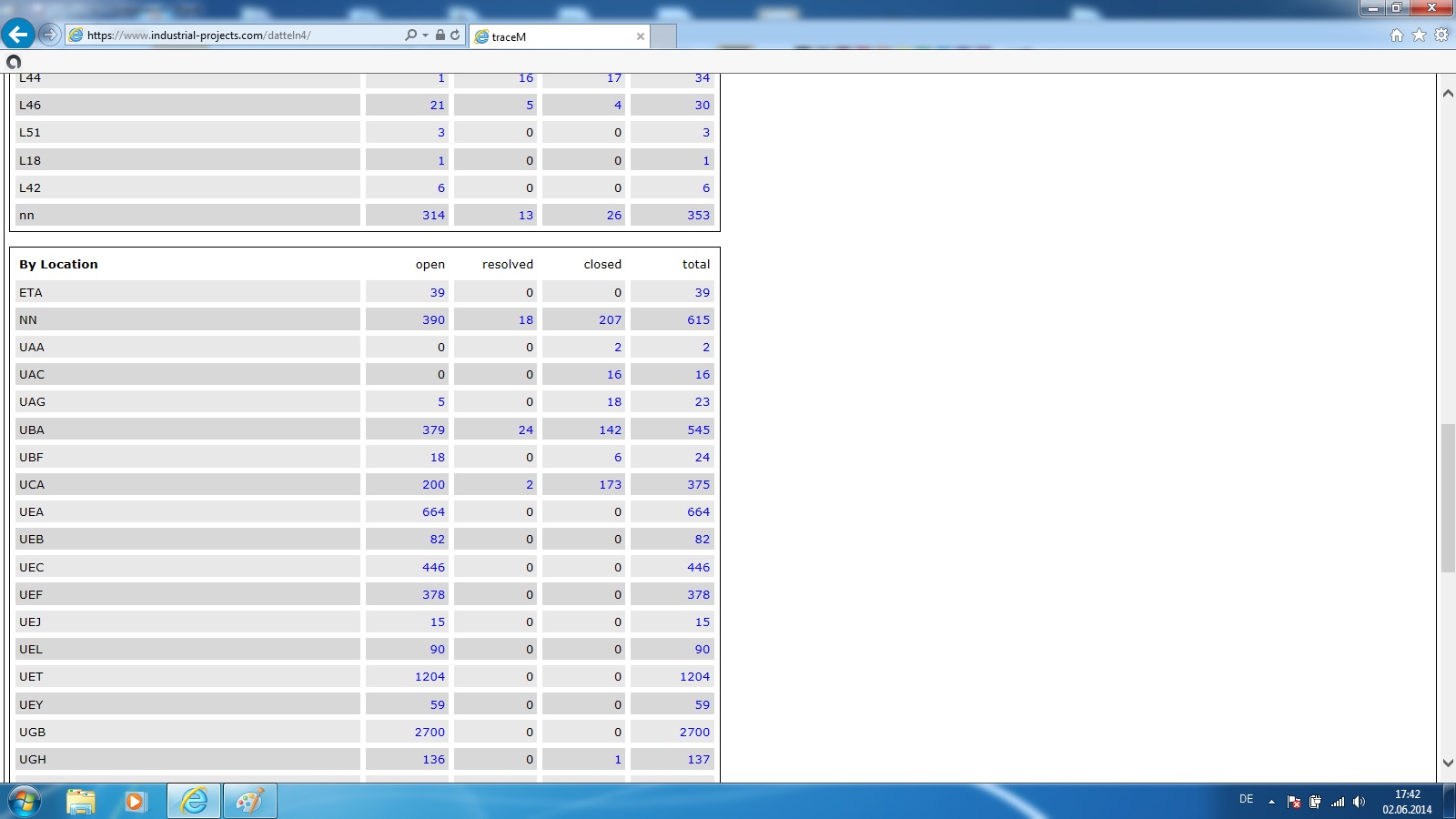Viewport: 1456px width, 819px height.
Task: Click UBA resolved count 24
Action: (x=526, y=430)
